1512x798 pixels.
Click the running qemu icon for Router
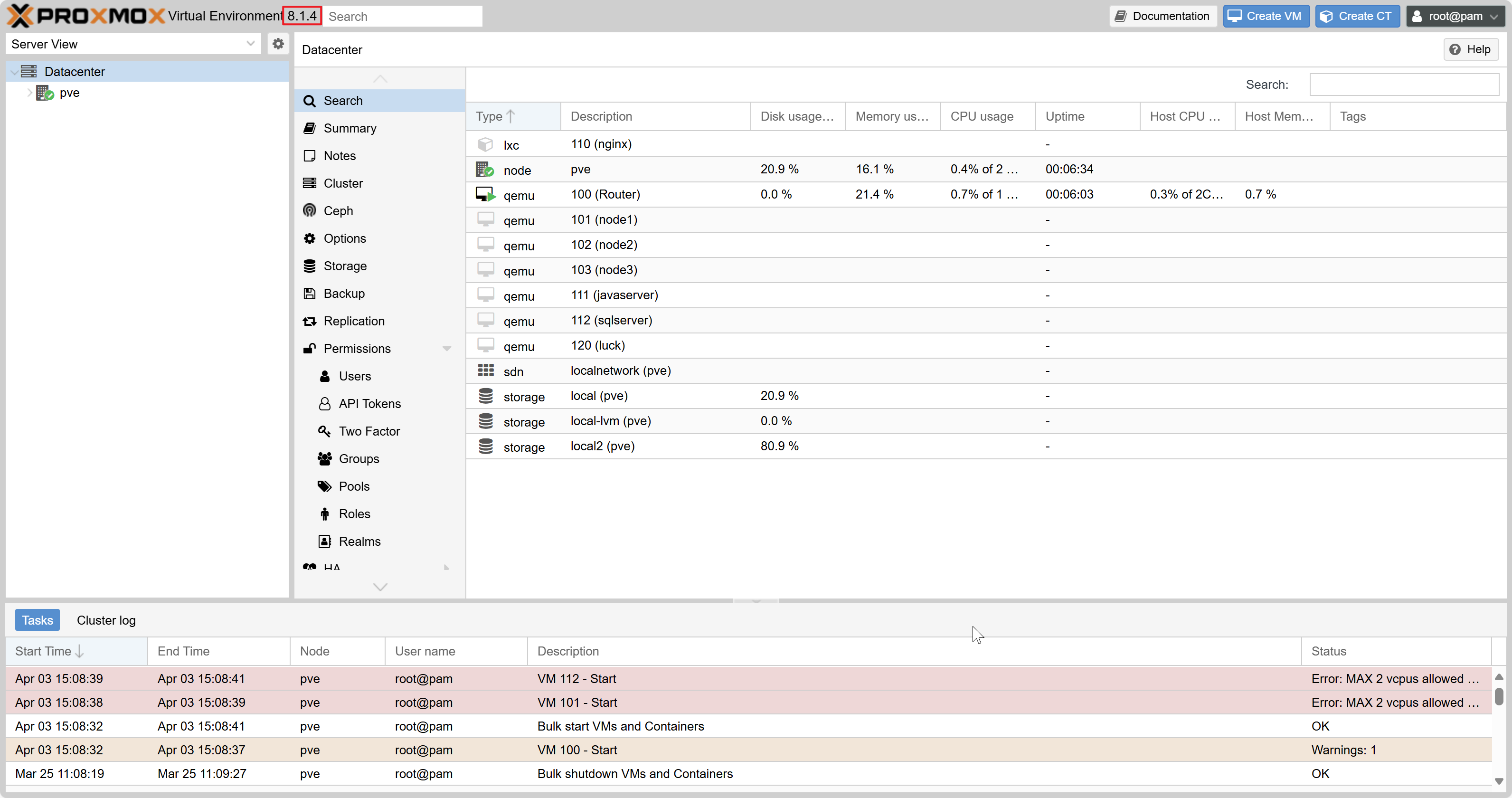485,194
